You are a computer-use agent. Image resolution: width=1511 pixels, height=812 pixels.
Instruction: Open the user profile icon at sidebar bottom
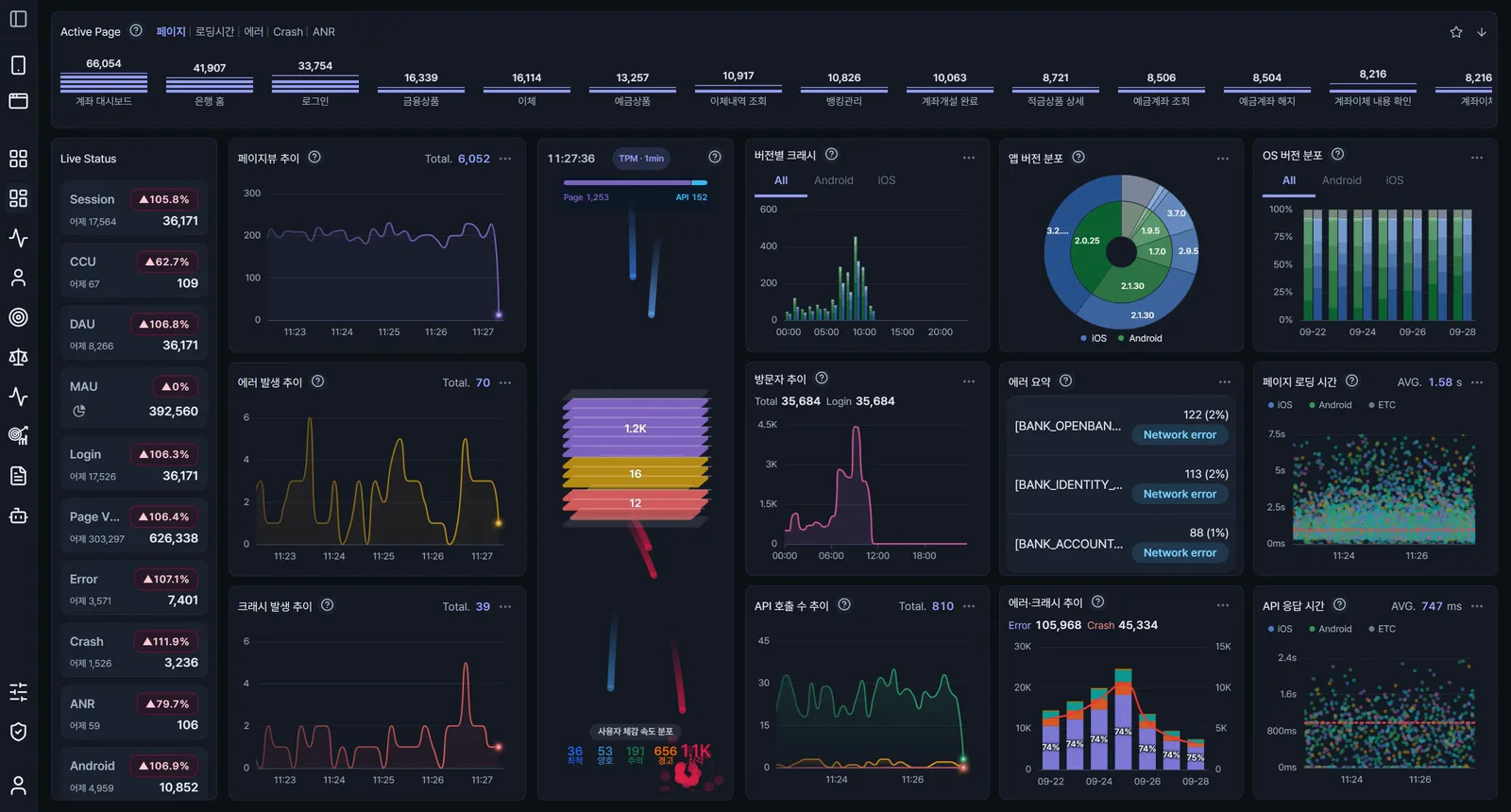tap(18, 786)
